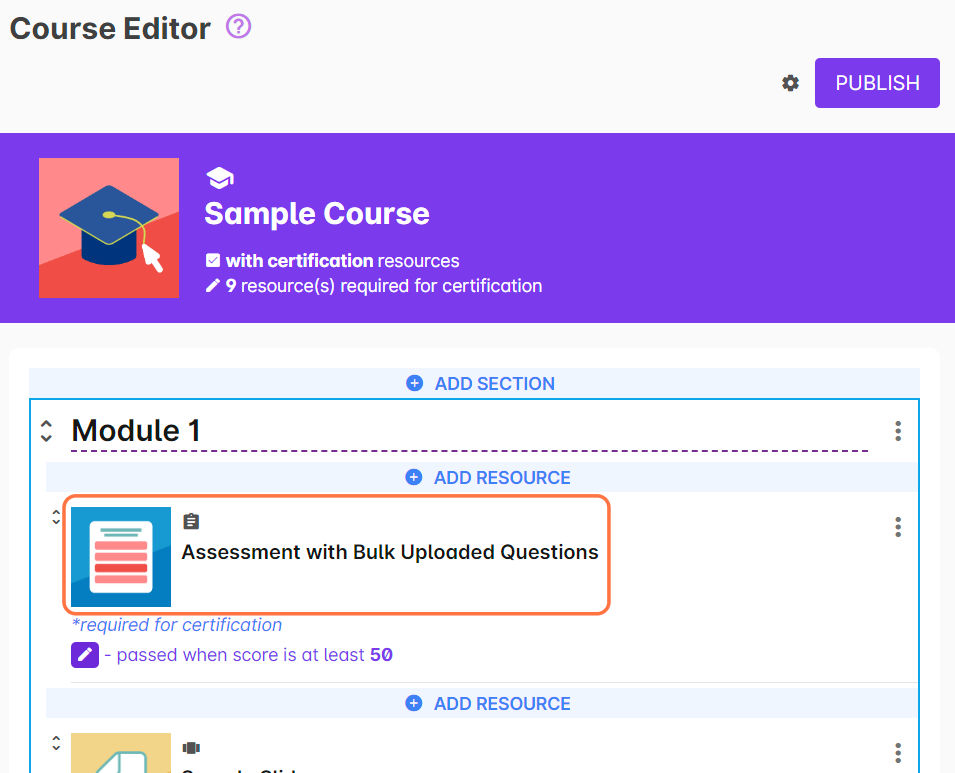The height and width of the screenshot is (773, 955).
Task: Click the purple pencil edit passing score icon
Action: [x=85, y=655]
